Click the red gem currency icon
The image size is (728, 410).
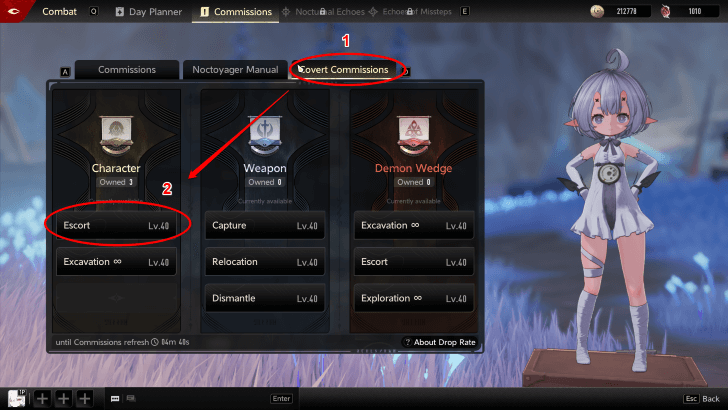[x=666, y=11]
